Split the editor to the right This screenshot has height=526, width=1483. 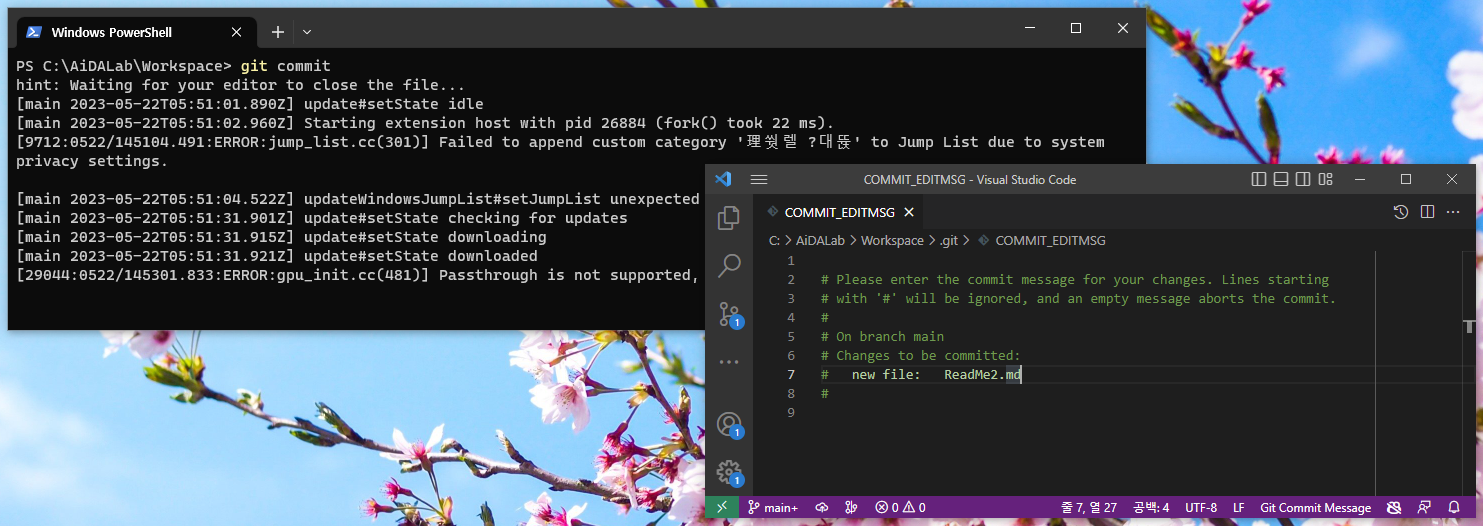(1427, 212)
